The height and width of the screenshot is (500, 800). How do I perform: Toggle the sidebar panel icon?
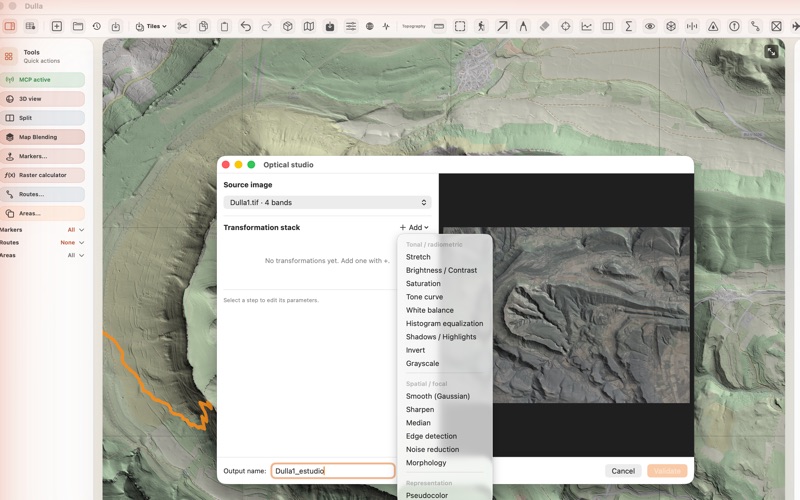coord(10,26)
